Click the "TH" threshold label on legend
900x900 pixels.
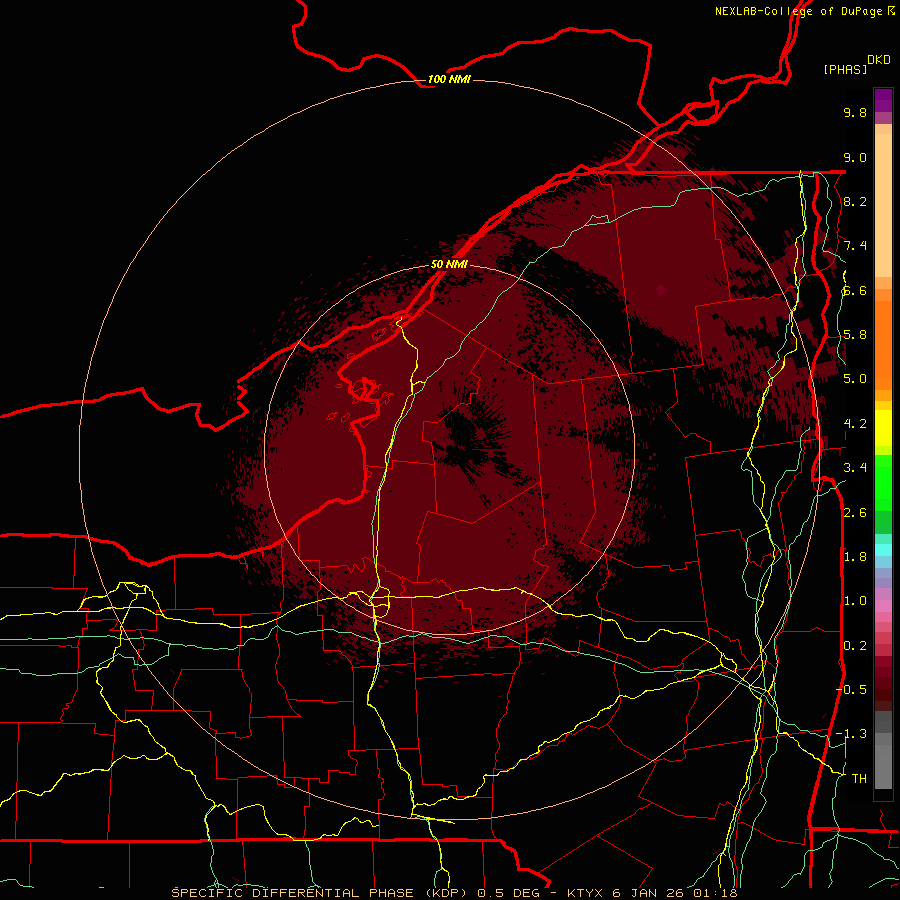coord(859,779)
